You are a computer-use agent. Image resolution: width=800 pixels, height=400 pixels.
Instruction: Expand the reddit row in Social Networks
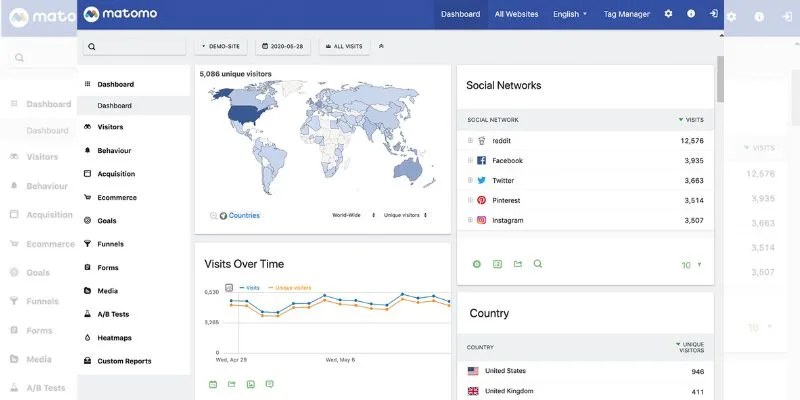(x=470, y=140)
